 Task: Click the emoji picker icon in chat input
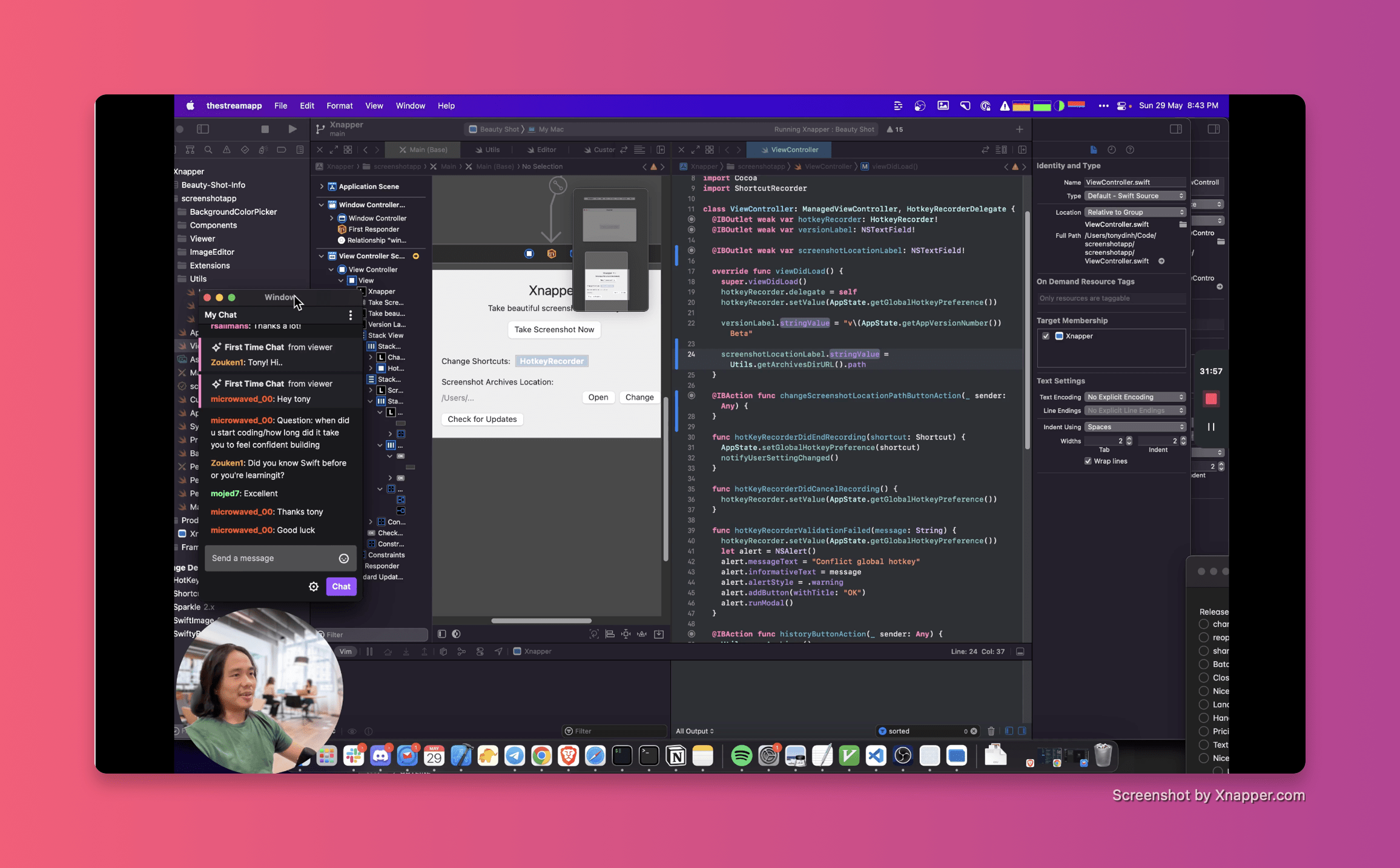(x=344, y=559)
